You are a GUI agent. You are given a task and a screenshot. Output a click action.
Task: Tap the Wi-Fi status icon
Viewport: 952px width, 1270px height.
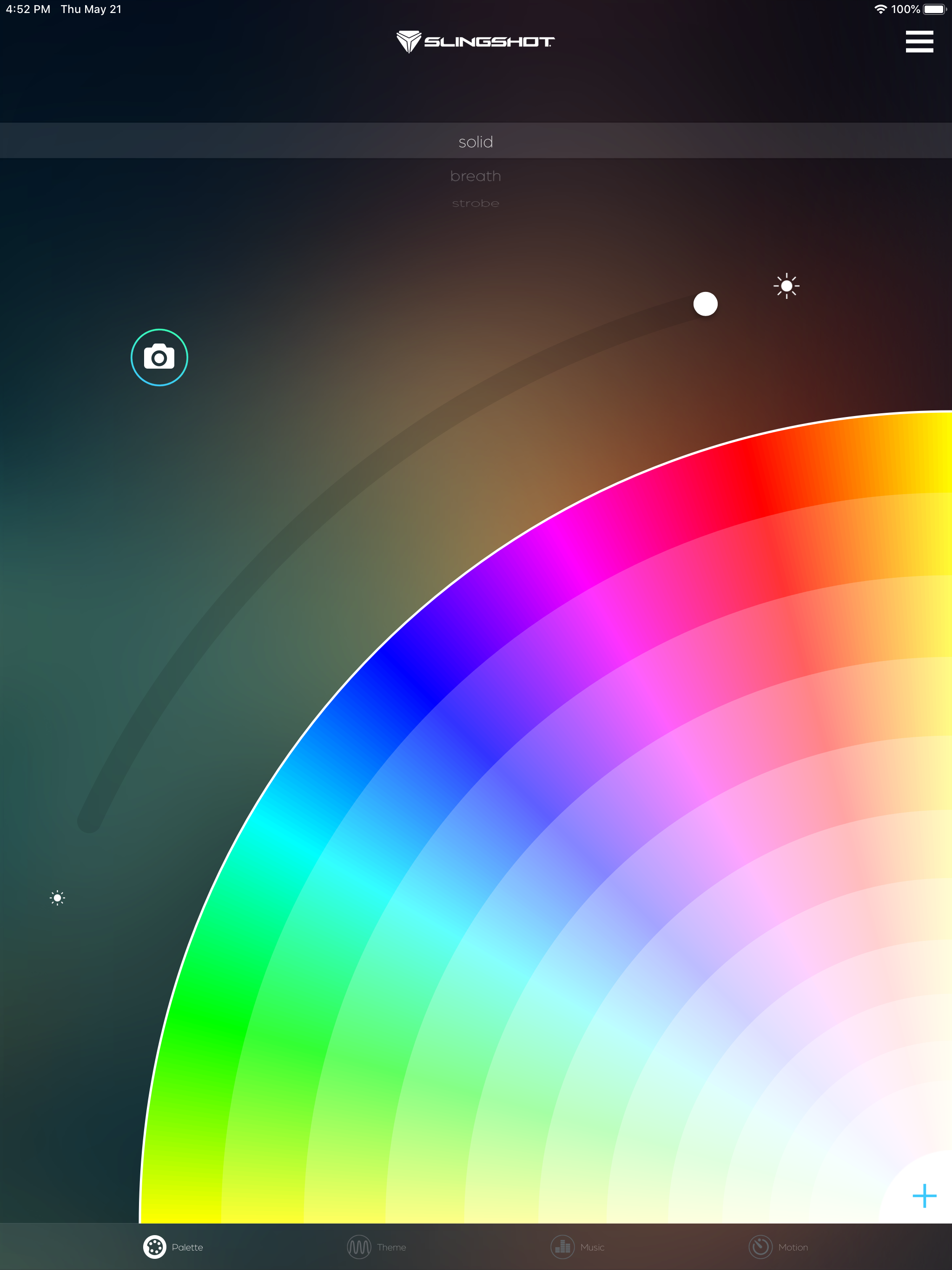[880, 9]
